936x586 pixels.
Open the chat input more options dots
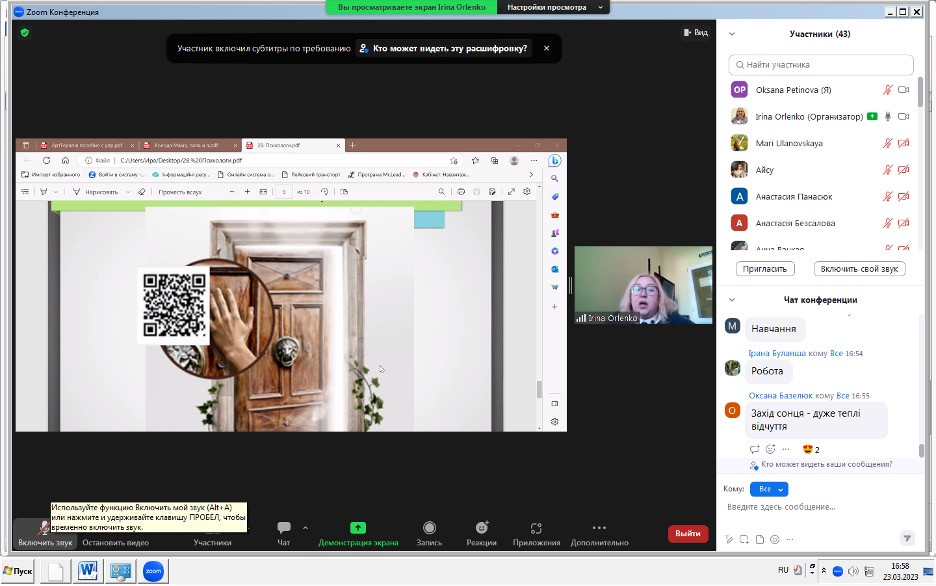coord(790,539)
